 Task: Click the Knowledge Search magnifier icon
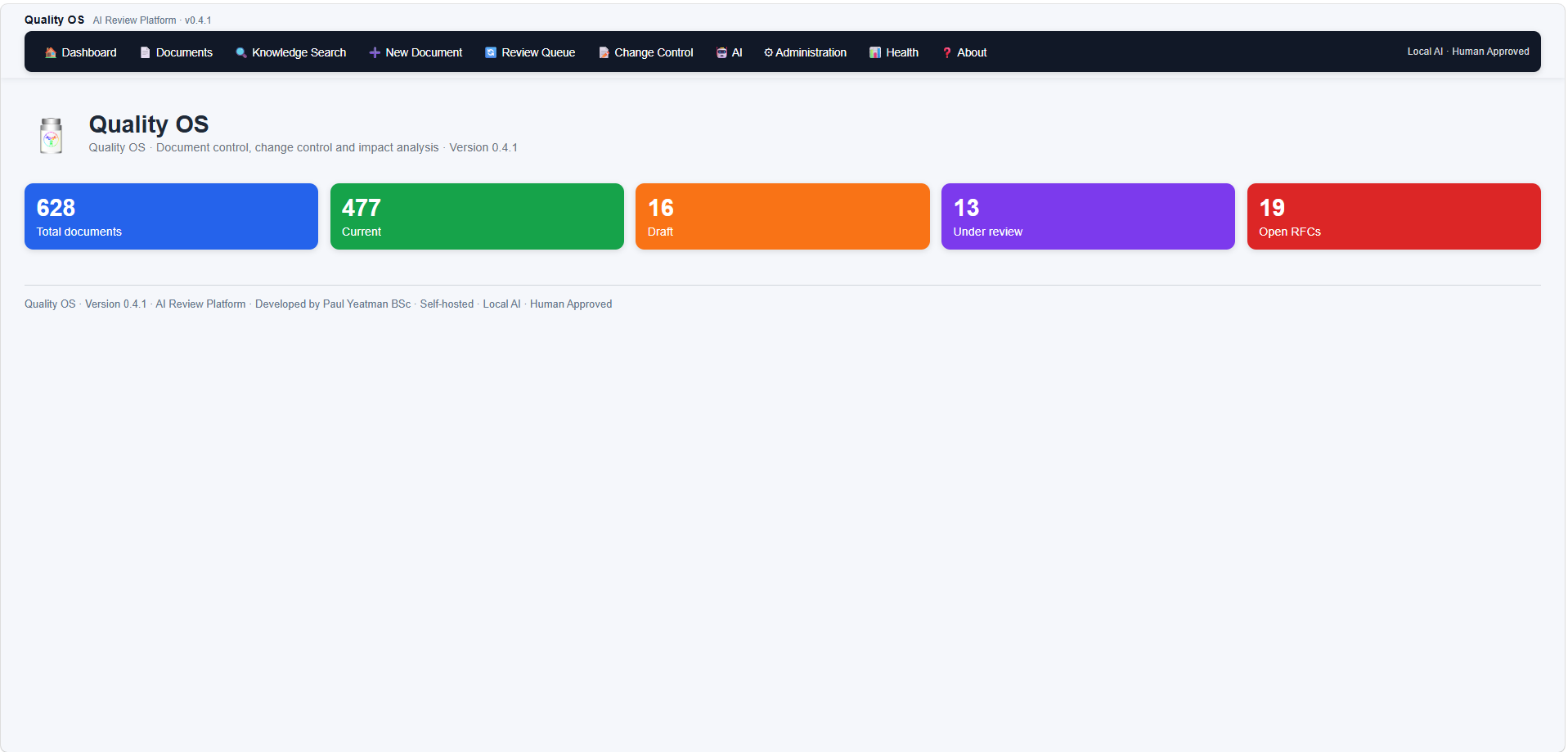click(x=241, y=52)
